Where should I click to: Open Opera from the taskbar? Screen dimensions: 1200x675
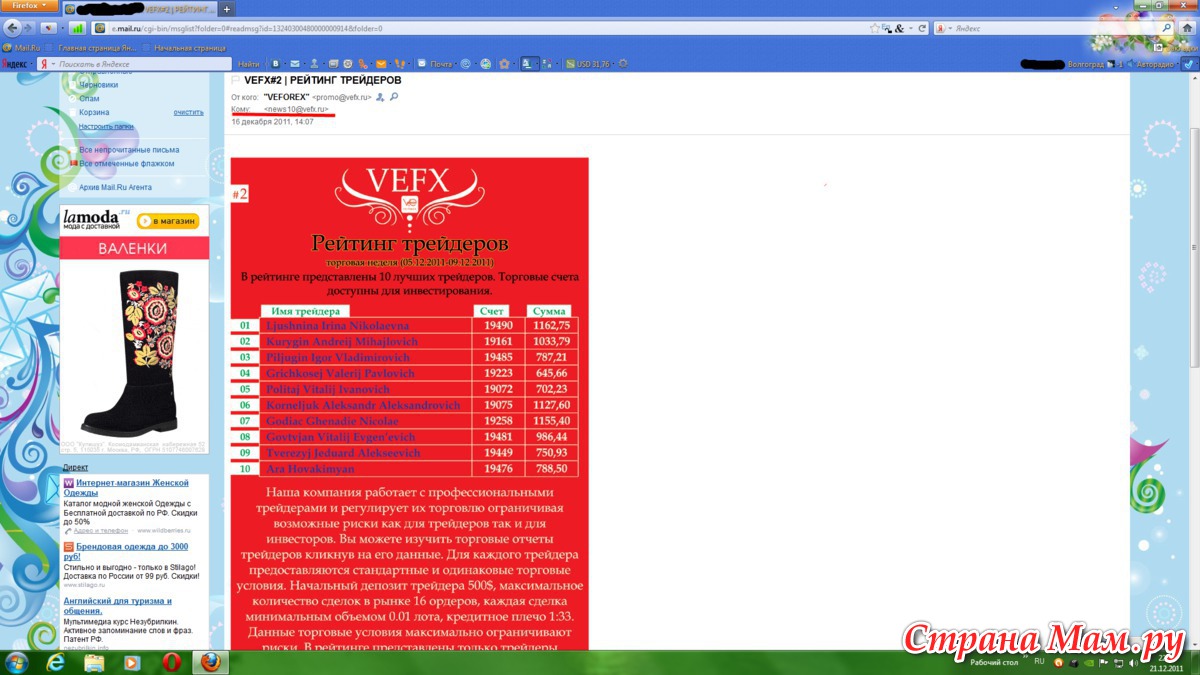click(171, 662)
